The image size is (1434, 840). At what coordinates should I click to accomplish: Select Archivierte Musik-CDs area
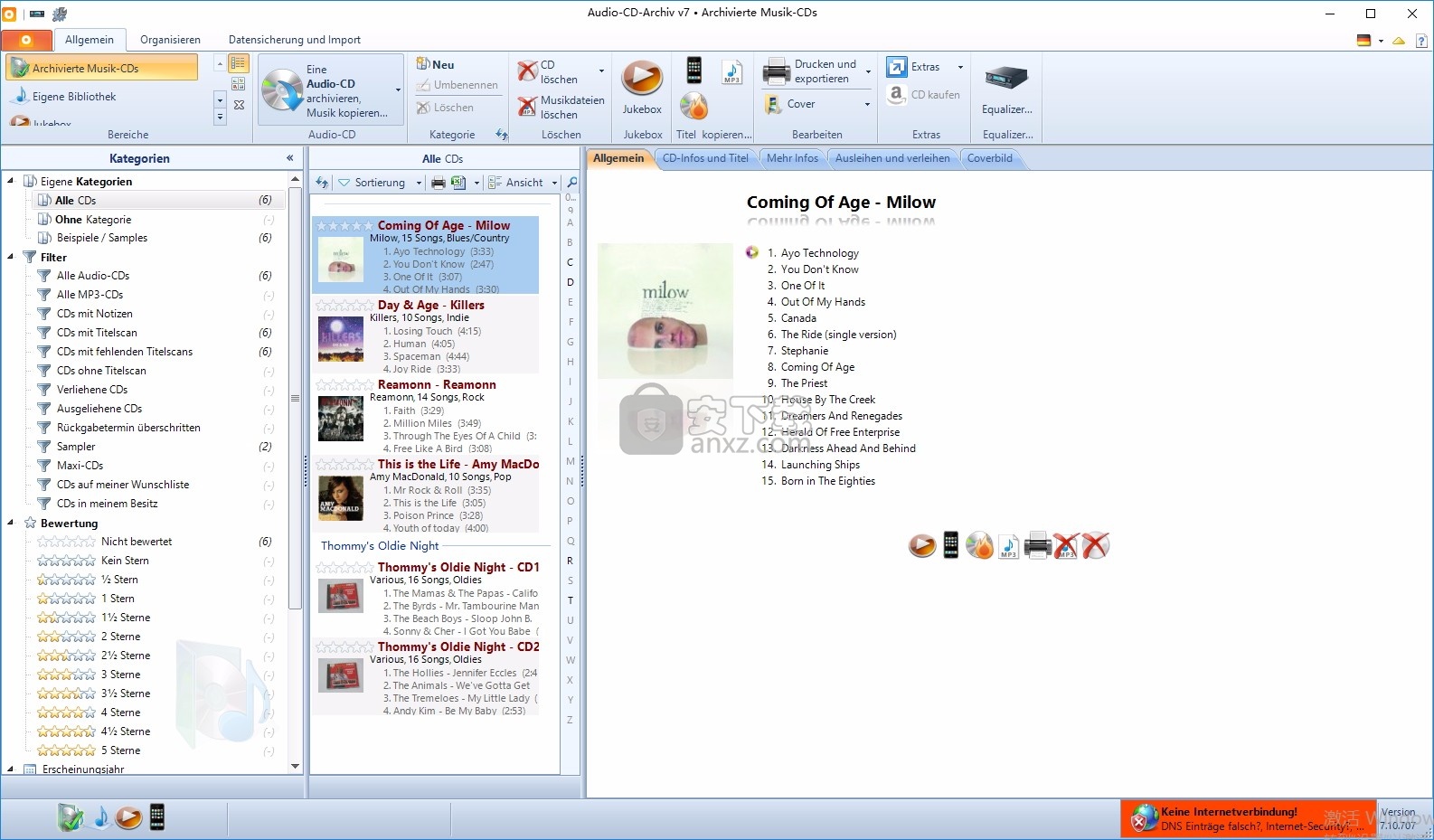[102, 68]
